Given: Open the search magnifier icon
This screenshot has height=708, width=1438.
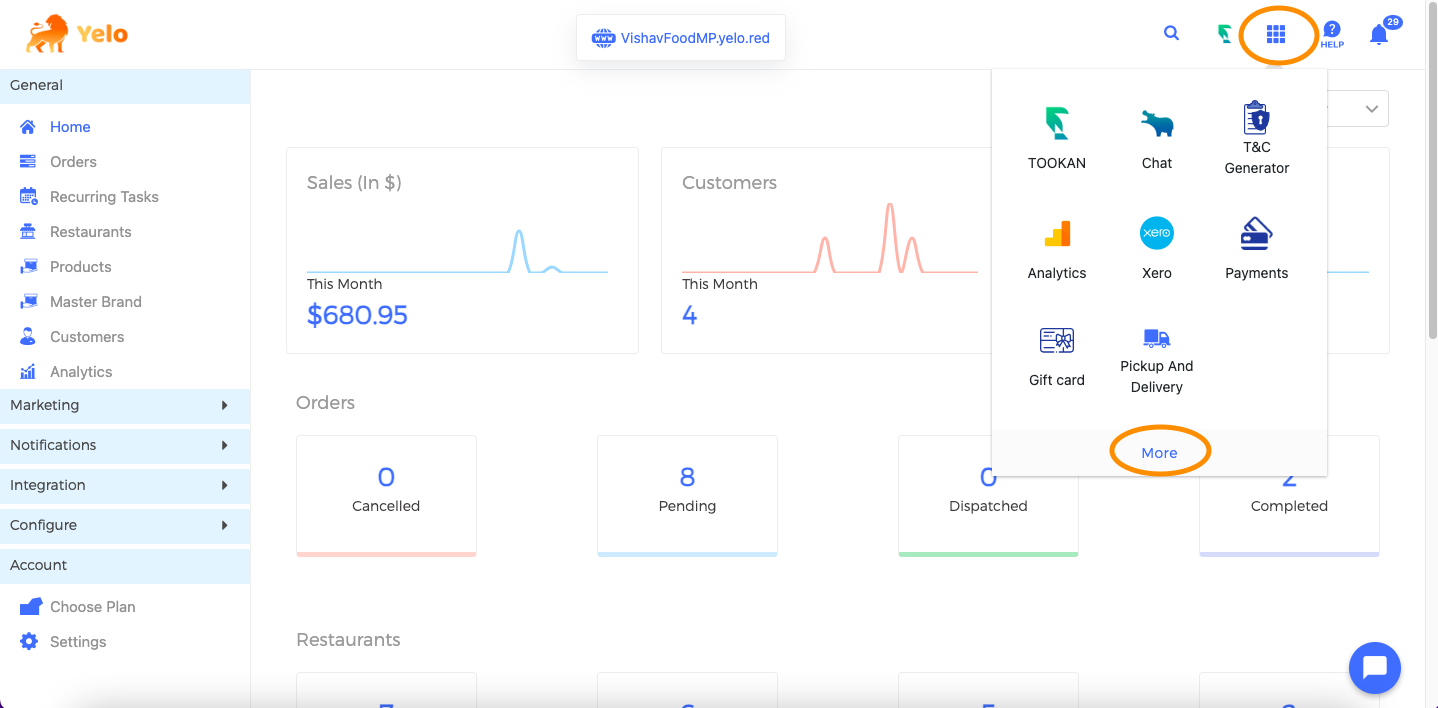Looking at the screenshot, I should (x=1171, y=33).
